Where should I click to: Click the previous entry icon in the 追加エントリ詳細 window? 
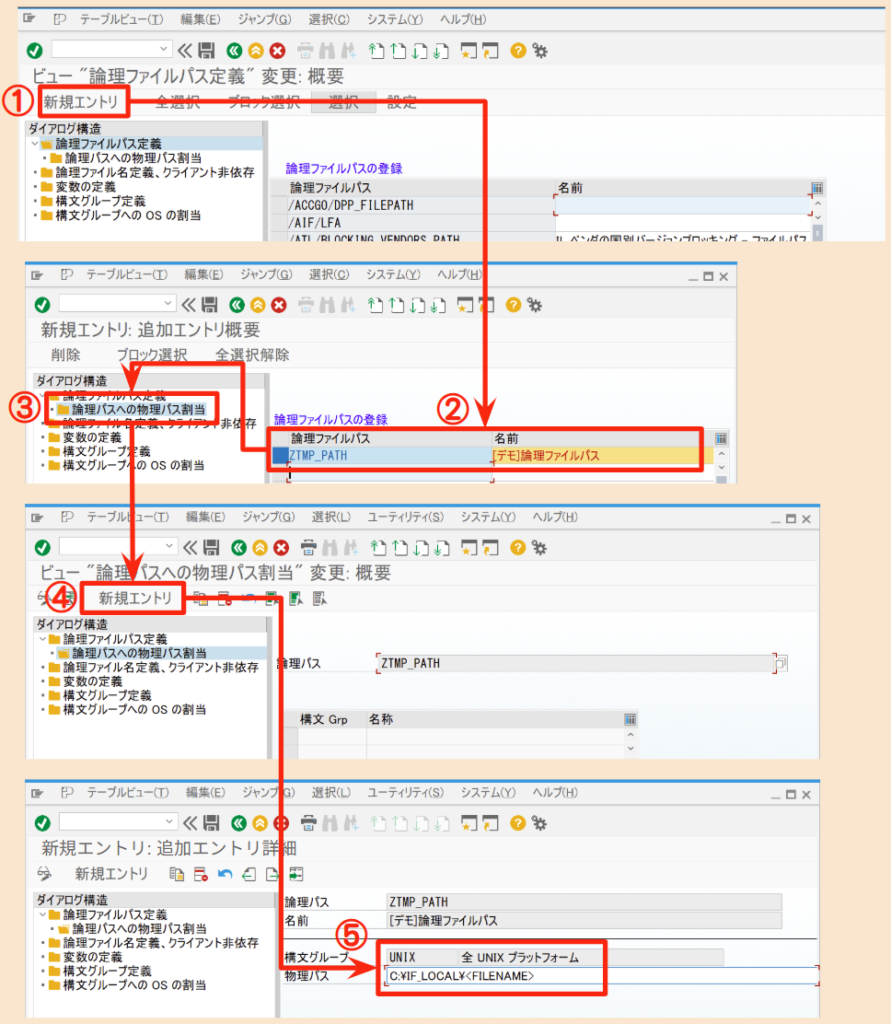(x=249, y=874)
